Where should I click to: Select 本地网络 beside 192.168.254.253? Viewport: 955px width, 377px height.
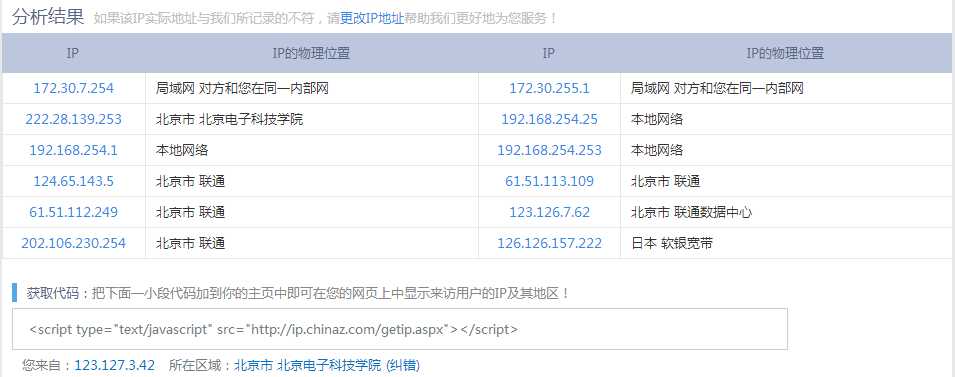click(x=657, y=150)
